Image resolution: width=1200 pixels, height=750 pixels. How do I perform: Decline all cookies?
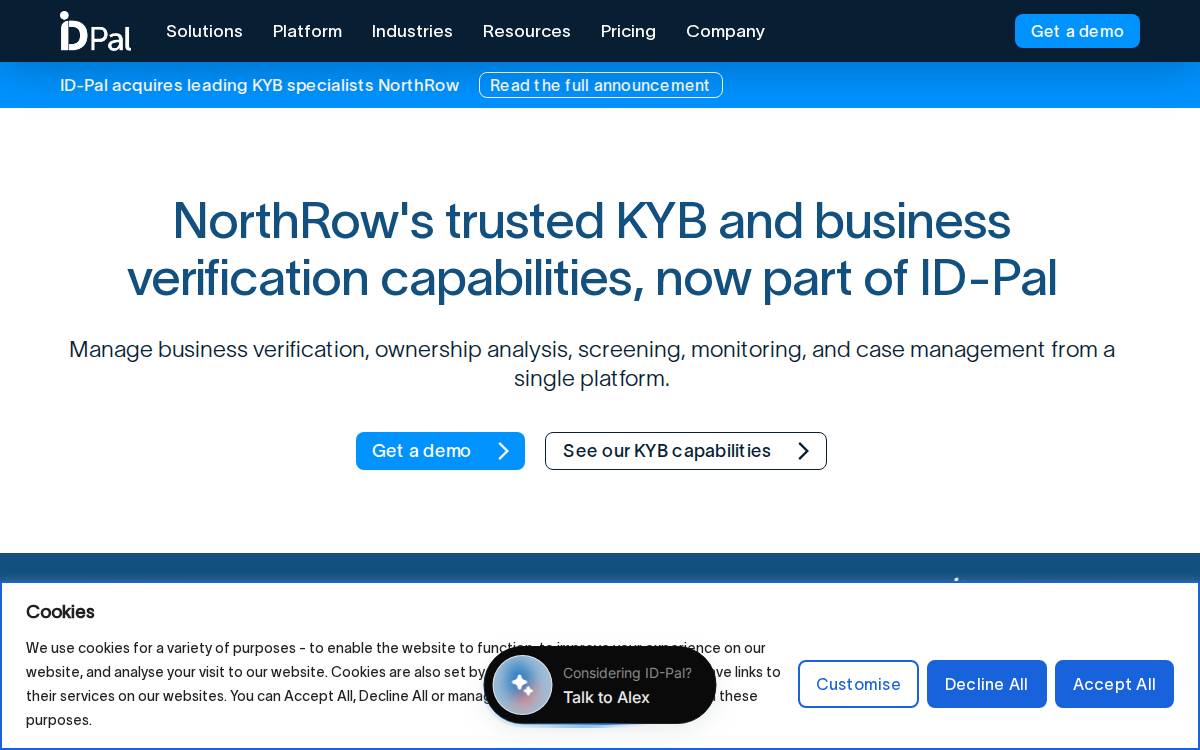pyautogui.click(x=986, y=684)
